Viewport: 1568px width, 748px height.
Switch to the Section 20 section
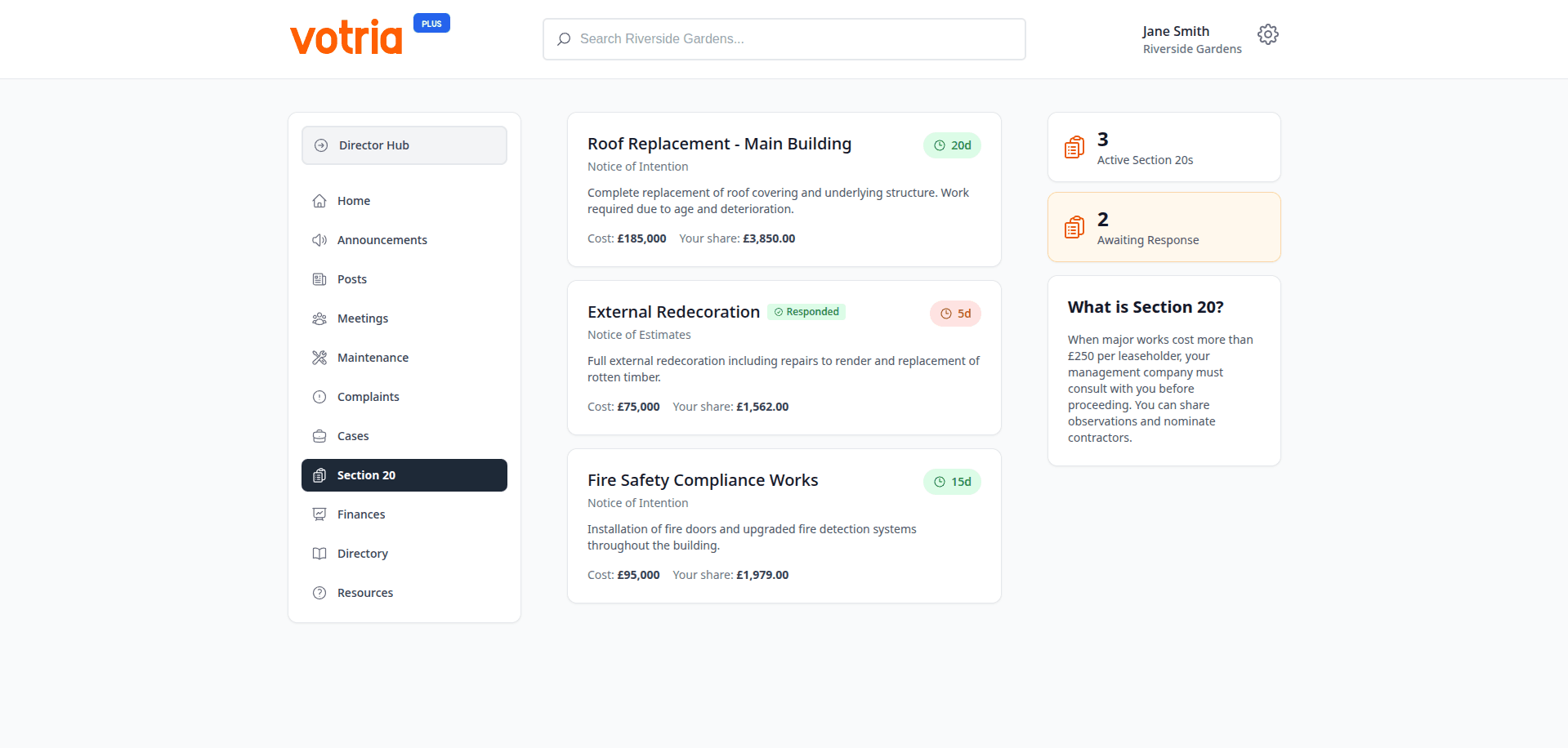coord(366,474)
